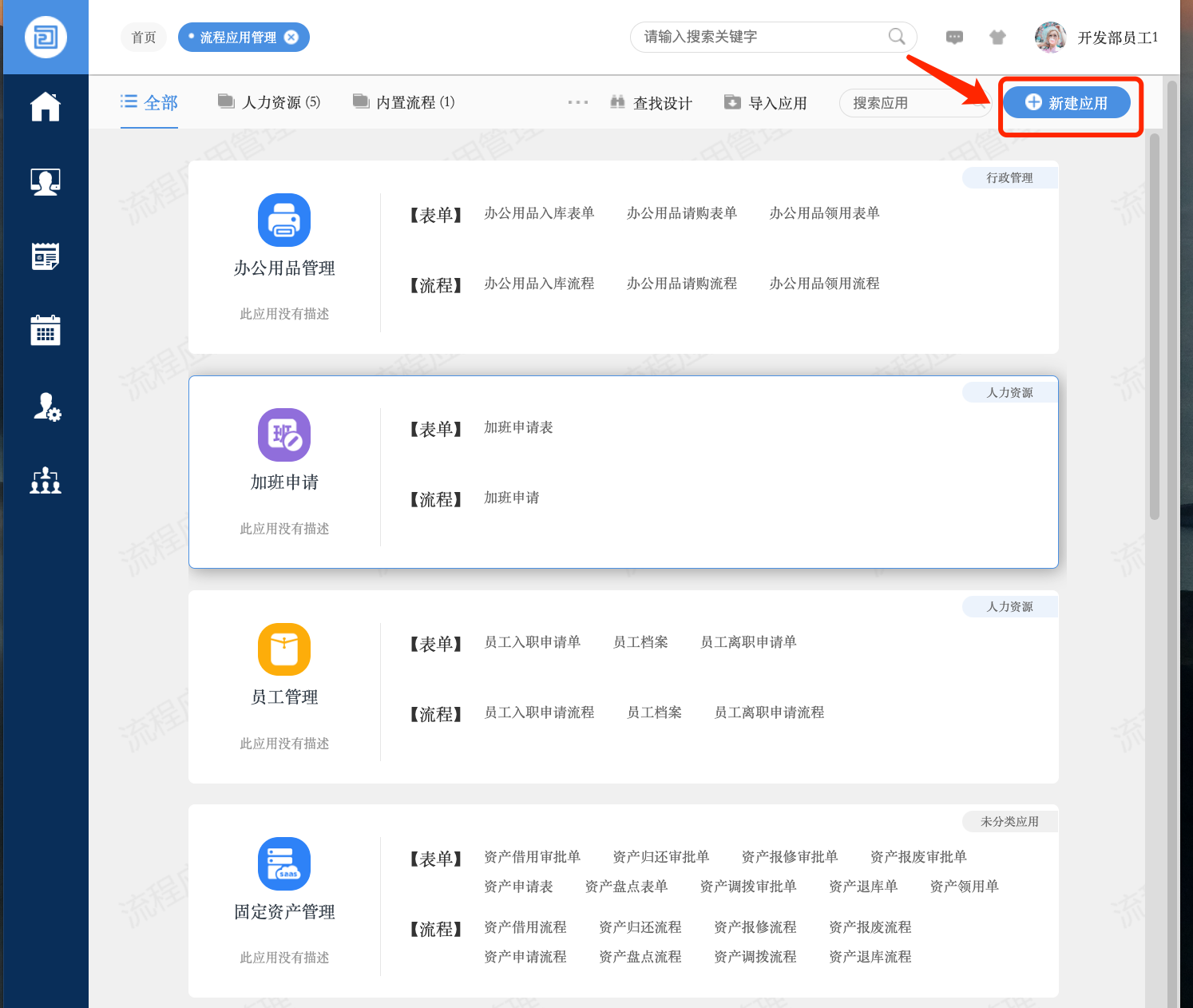The image size is (1193, 1008).
Task: Expand the three-dots more categories menu
Action: click(578, 102)
